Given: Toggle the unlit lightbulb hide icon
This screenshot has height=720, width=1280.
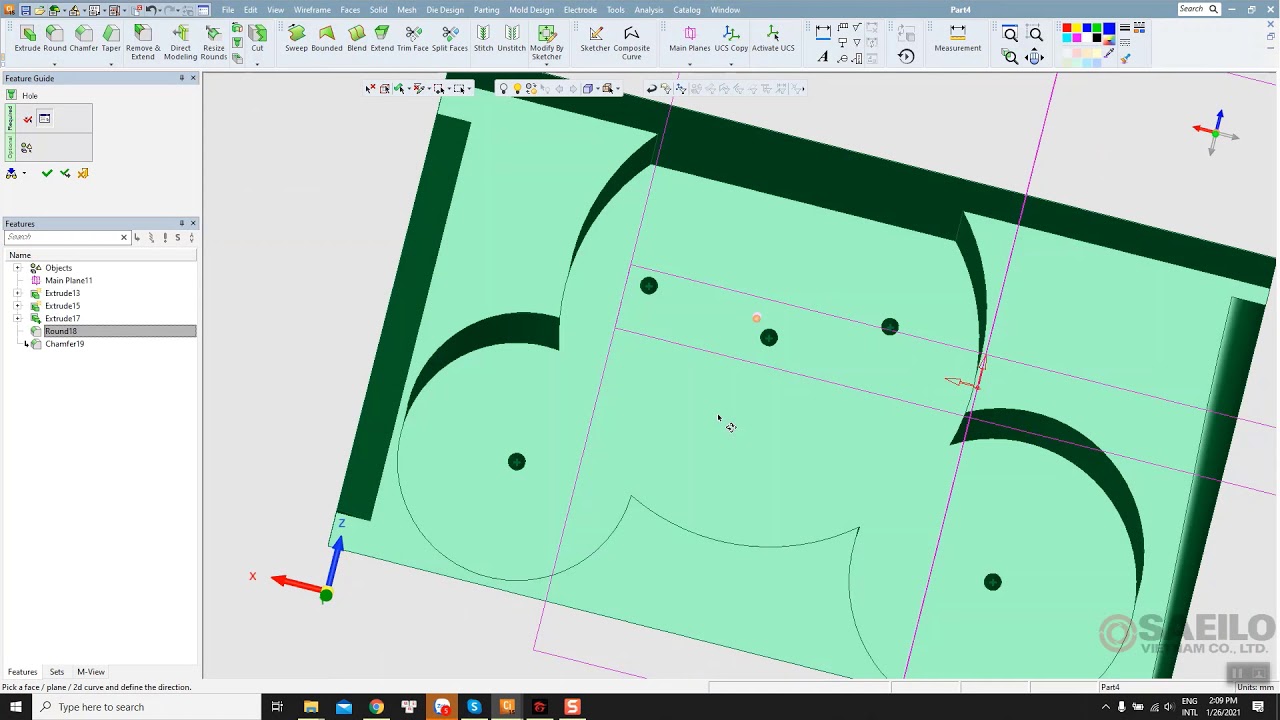Looking at the screenshot, I should click(503, 88).
